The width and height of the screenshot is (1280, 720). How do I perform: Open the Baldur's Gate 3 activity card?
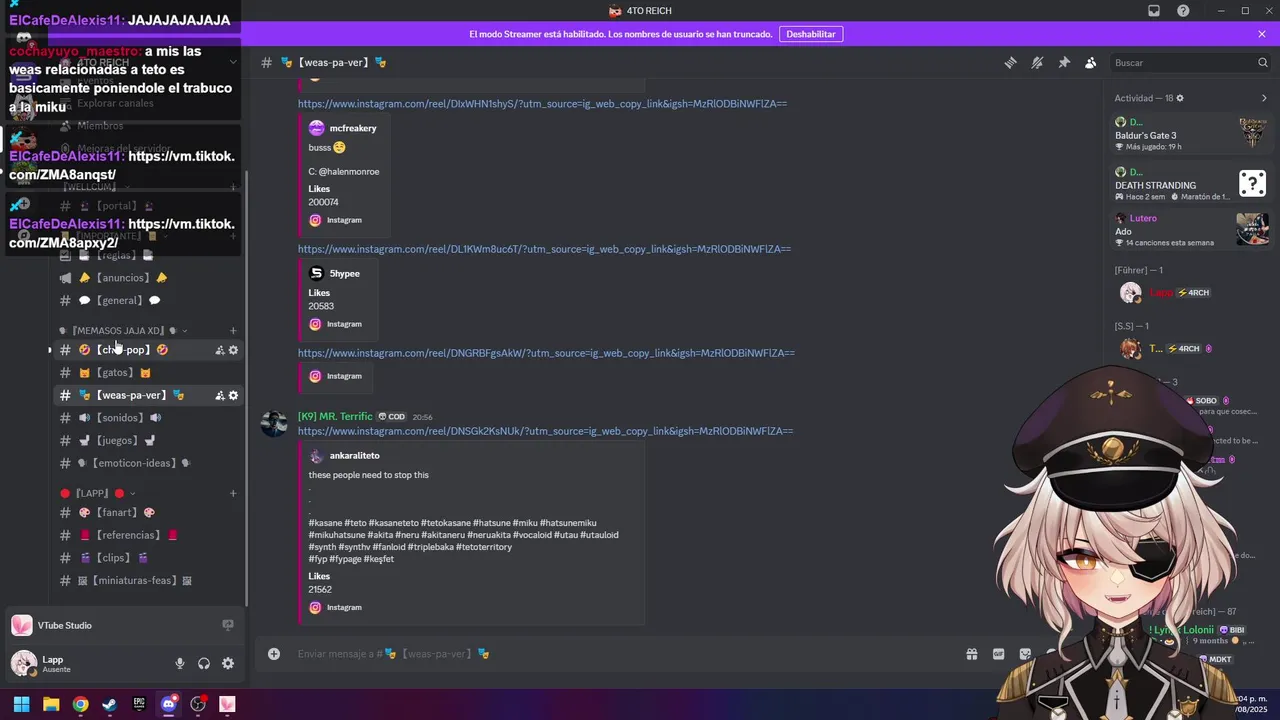coord(1191,134)
